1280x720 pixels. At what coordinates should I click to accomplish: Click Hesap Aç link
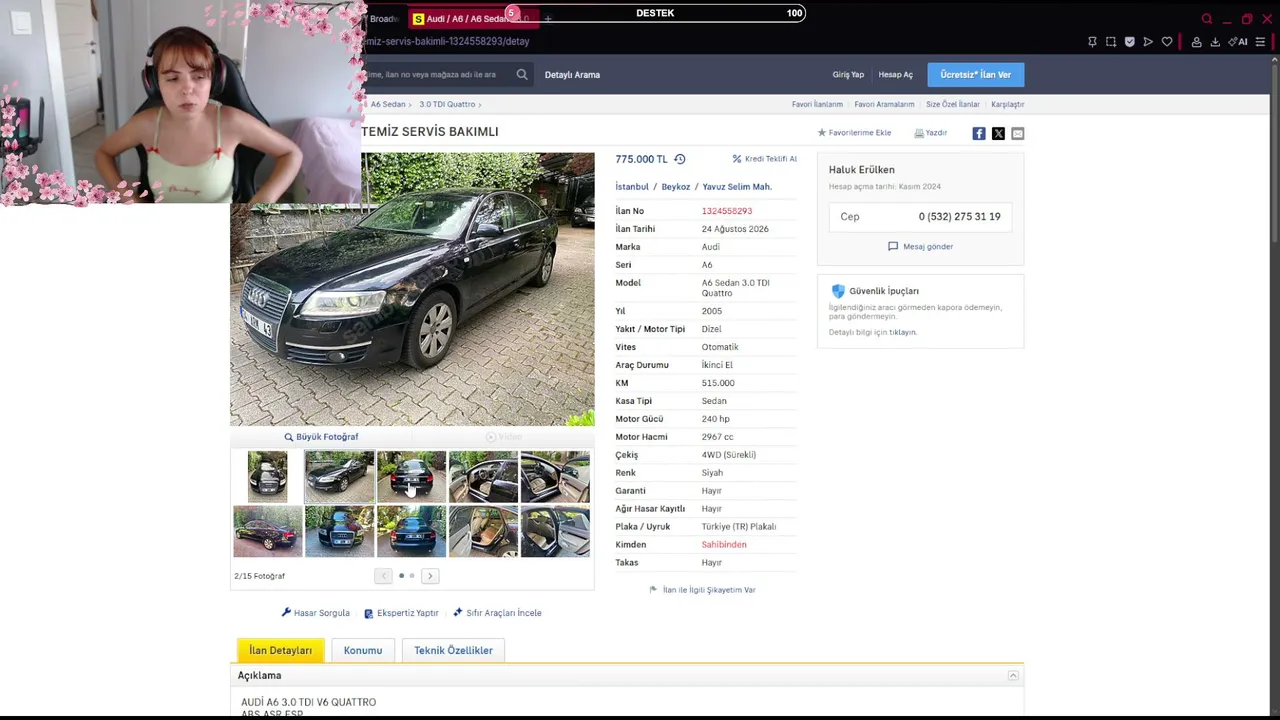(895, 74)
